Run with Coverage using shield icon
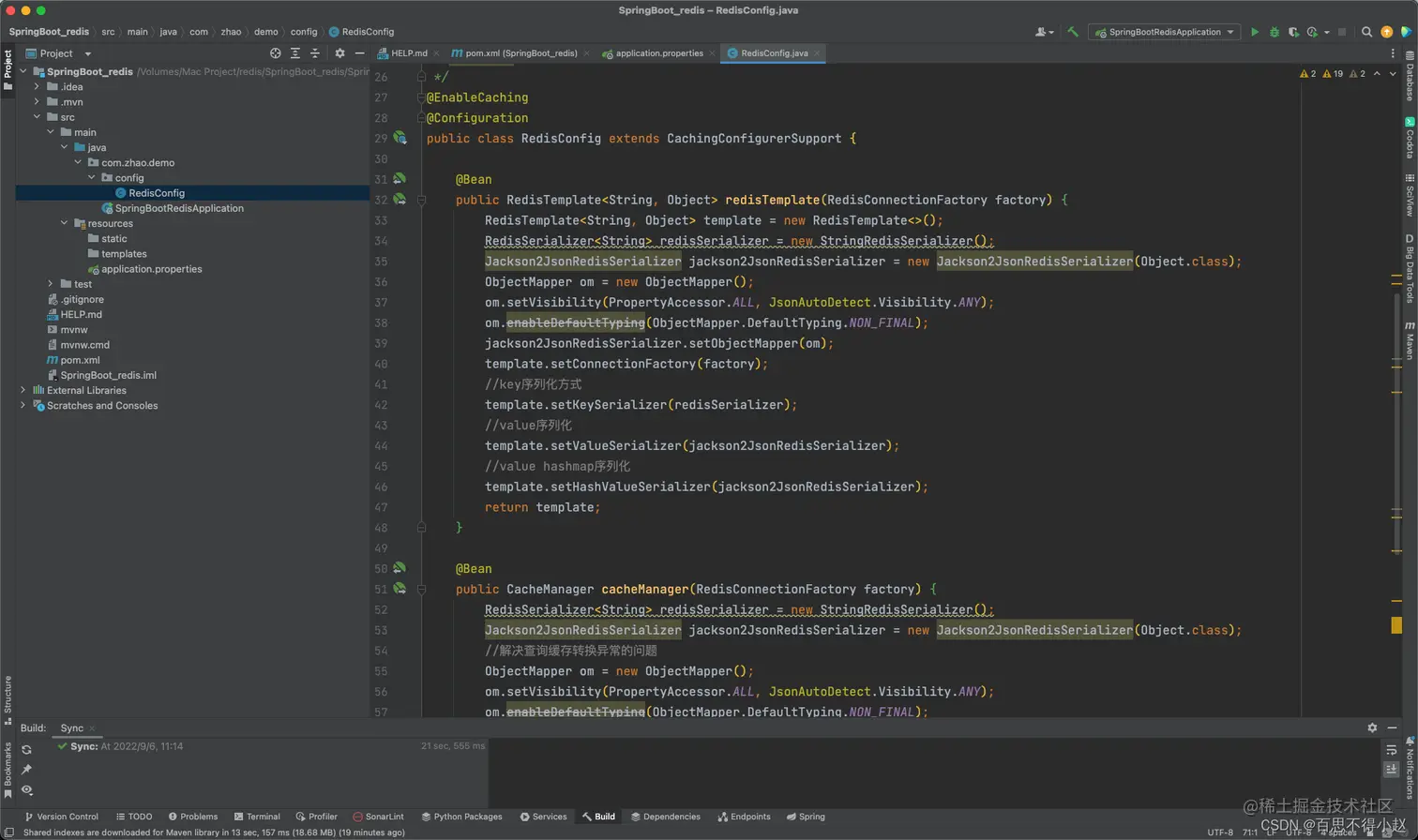 tap(1293, 32)
